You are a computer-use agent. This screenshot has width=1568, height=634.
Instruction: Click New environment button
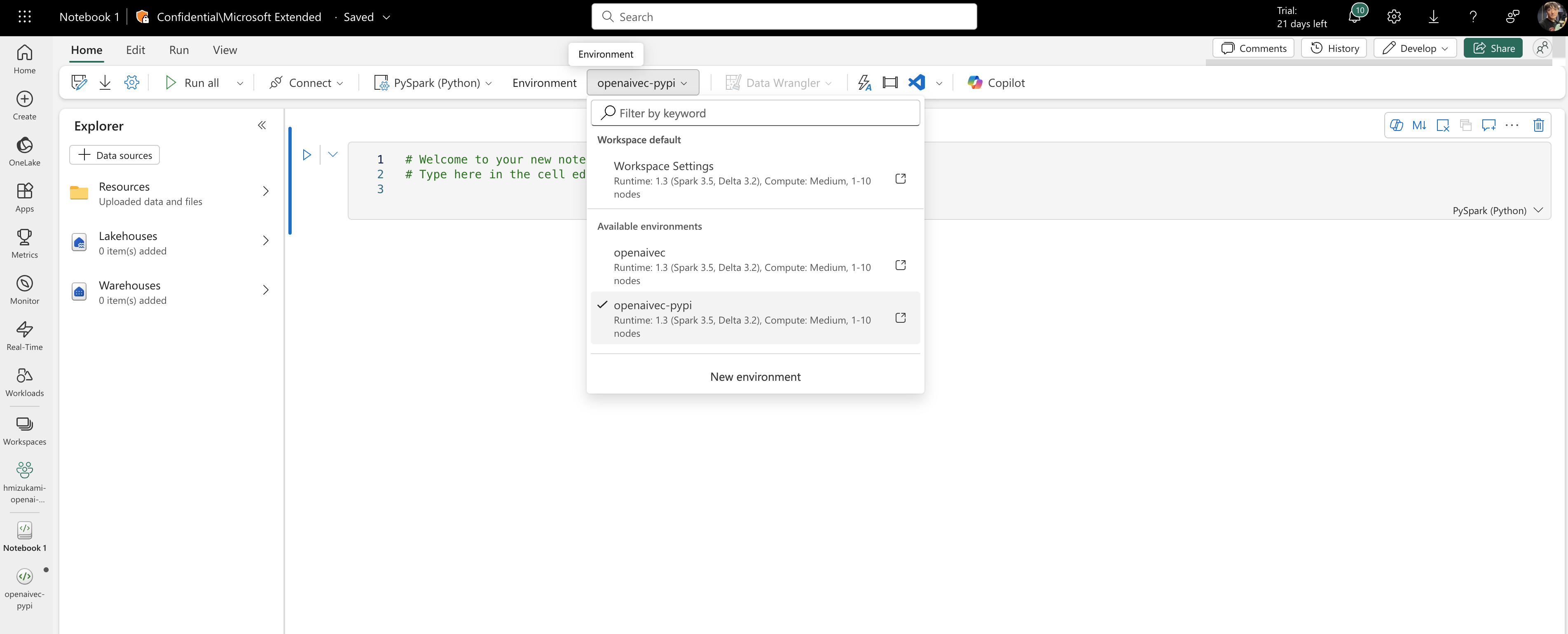pyautogui.click(x=755, y=377)
